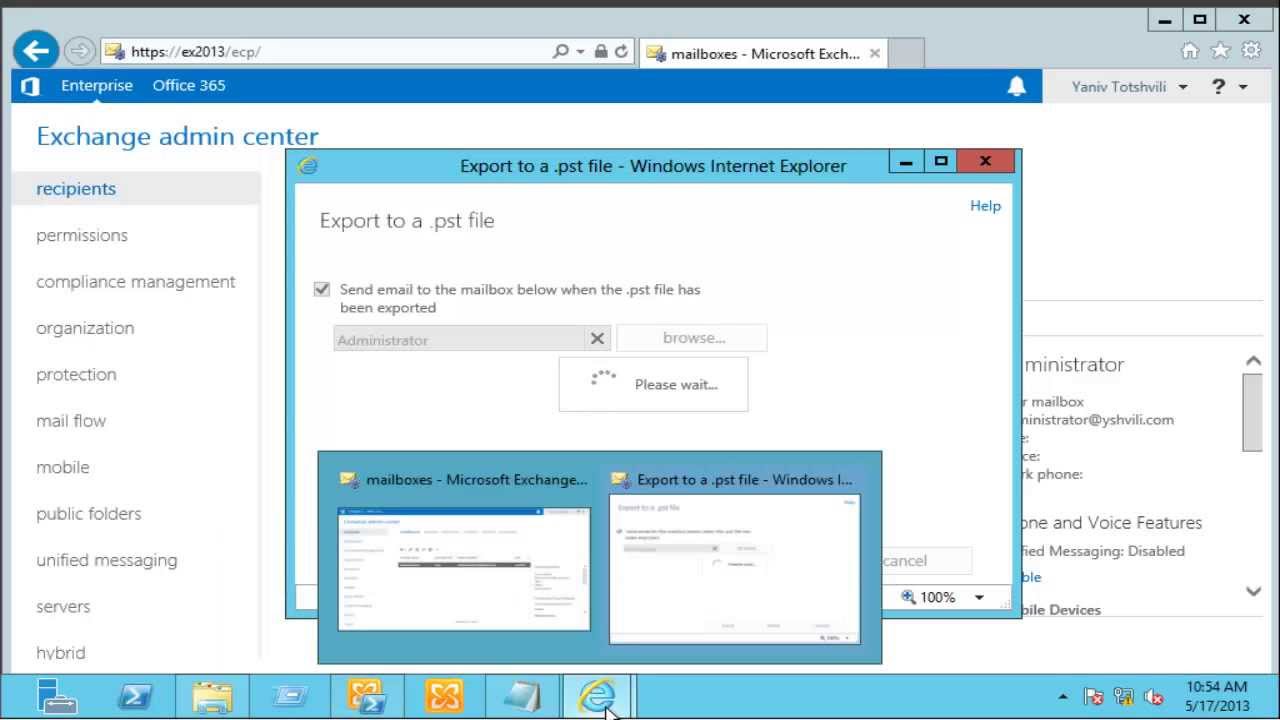Open a new browser tab
Screen dimensions: 1280x720
tap(906, 54)
